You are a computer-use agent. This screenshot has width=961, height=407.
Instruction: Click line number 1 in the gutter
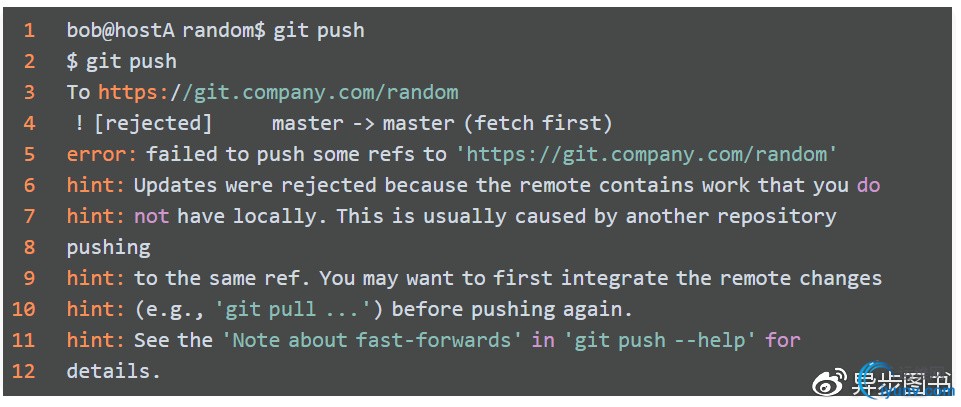pyautogui.click(x=29, y=31)
